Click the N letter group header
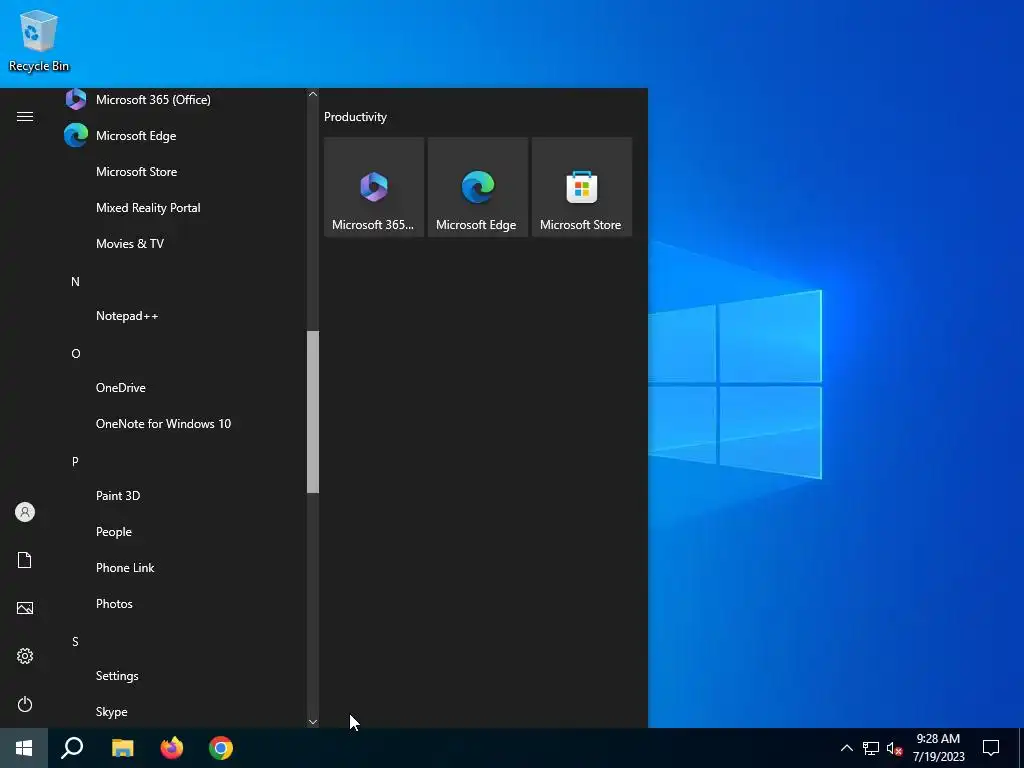The image size is (1024, 768). point(75,281)
